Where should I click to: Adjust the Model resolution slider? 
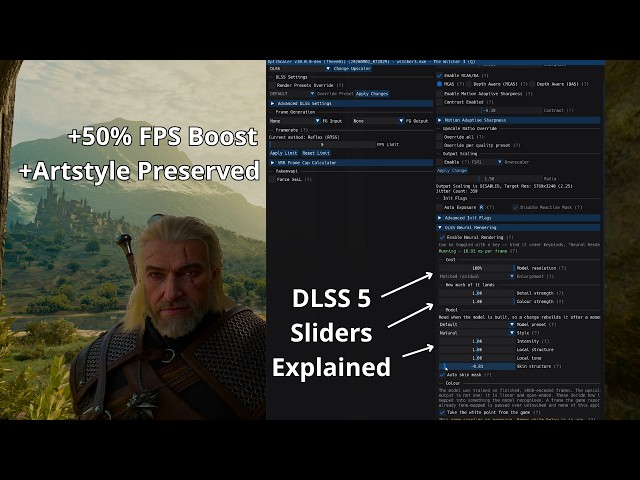pyautogui.click(x=477, y=268)
